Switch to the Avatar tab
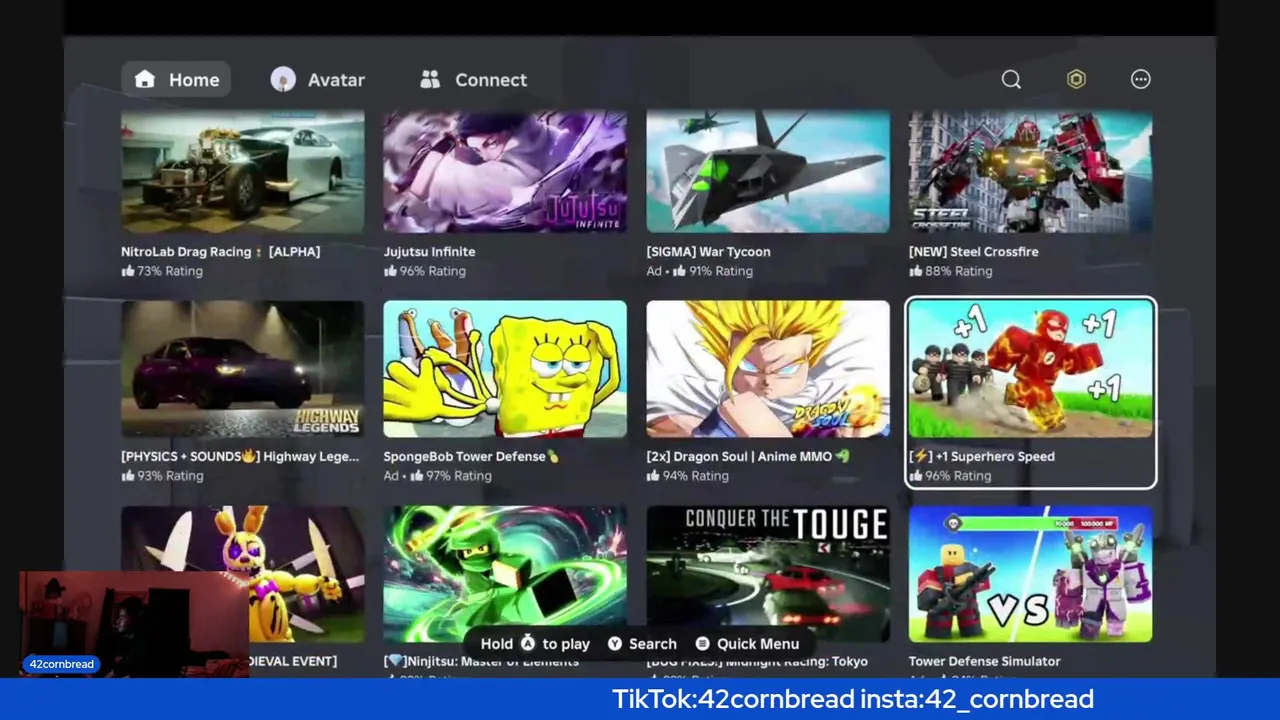1280x720 pixels. click(x=318, y=80)
